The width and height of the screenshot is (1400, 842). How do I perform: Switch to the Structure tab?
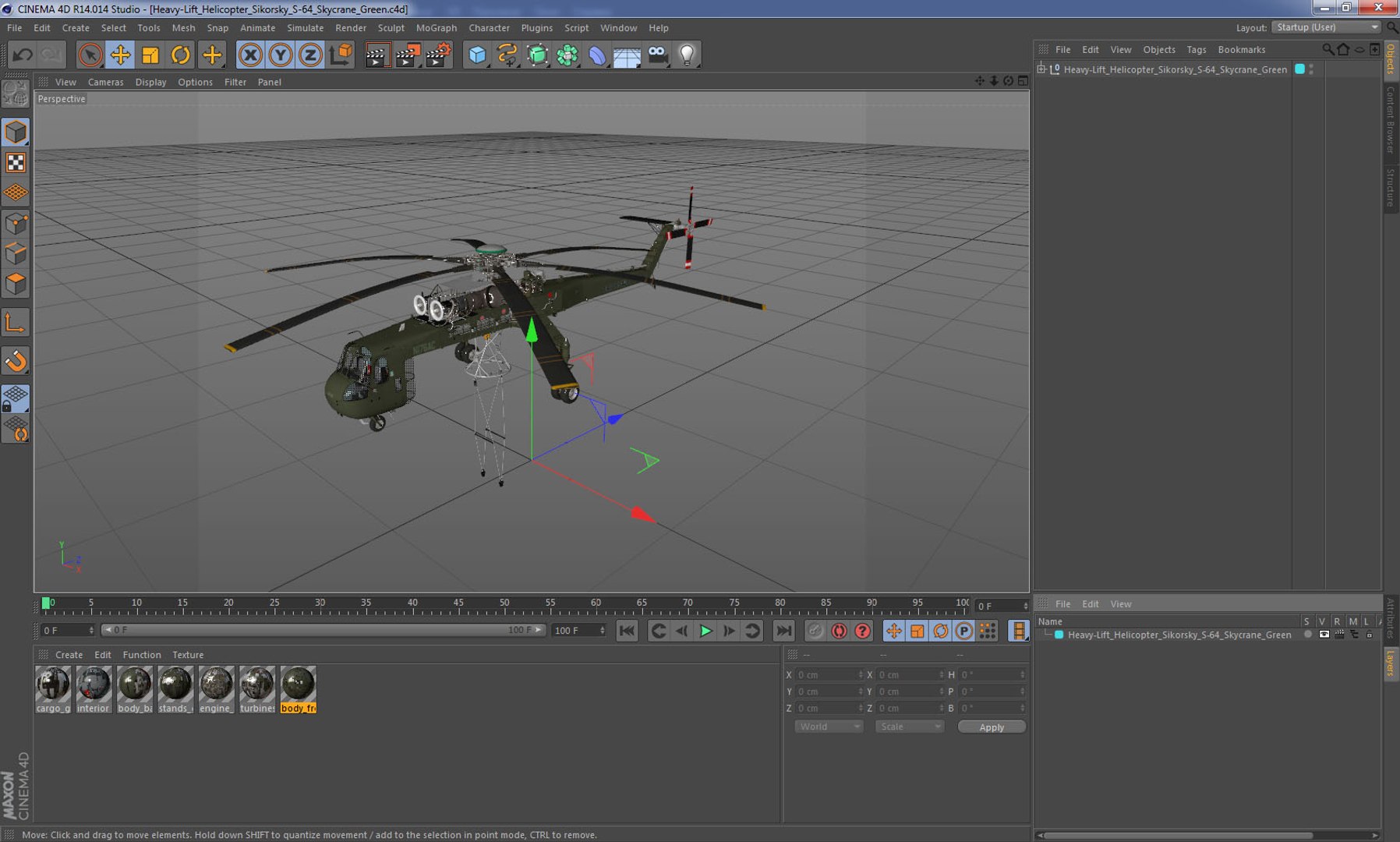(x=1391, y=187)
